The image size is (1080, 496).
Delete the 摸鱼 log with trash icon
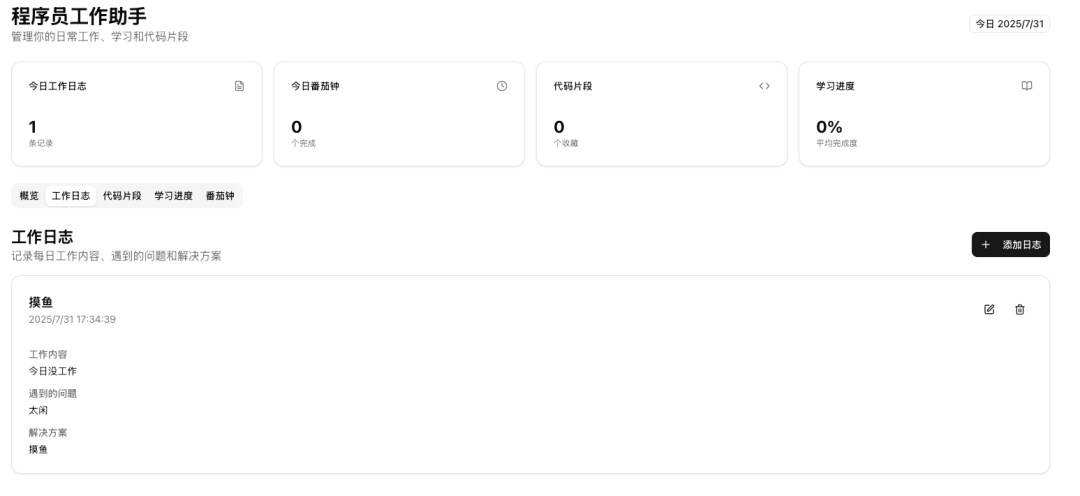pyautogui.click(x=1020, y=310)
